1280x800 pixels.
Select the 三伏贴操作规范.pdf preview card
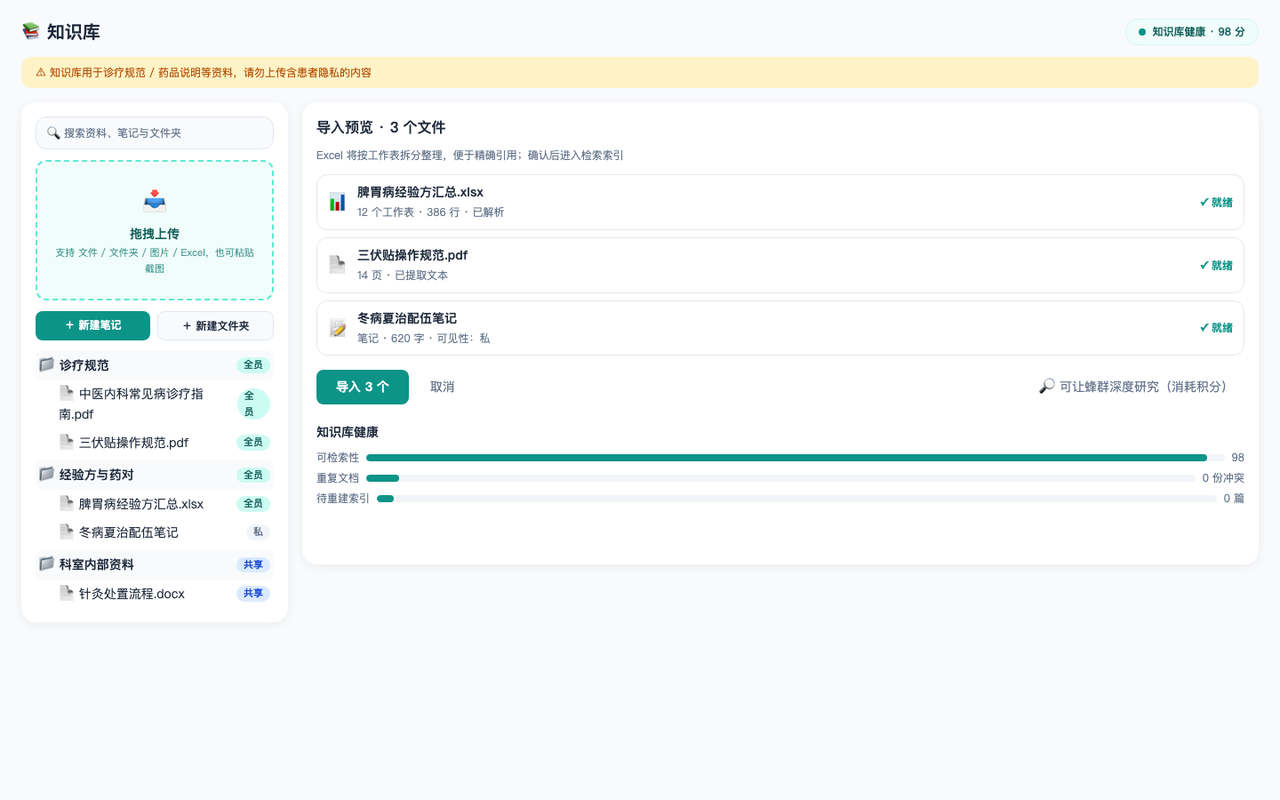coord(780,265)
